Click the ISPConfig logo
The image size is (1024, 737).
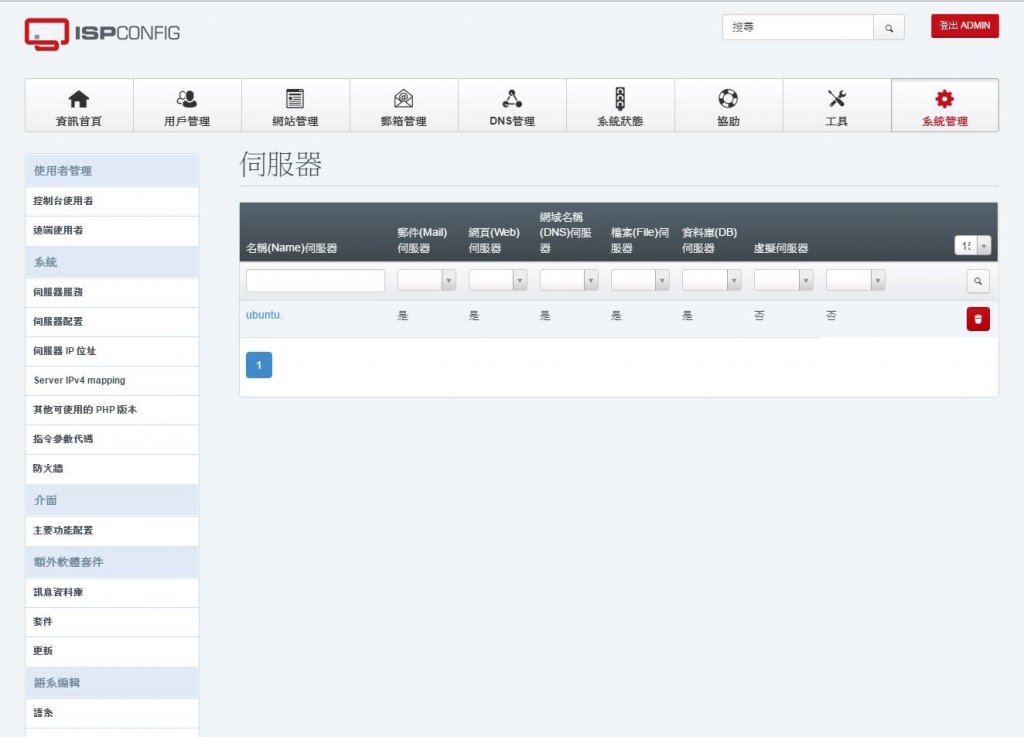[x=102, y=33]
